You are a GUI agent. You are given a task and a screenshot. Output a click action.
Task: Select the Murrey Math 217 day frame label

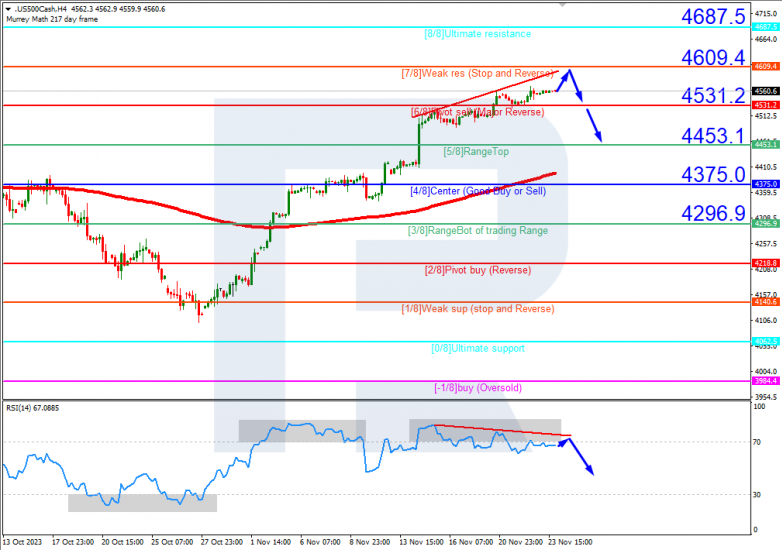pyautogui.click(x=52, y=19)
